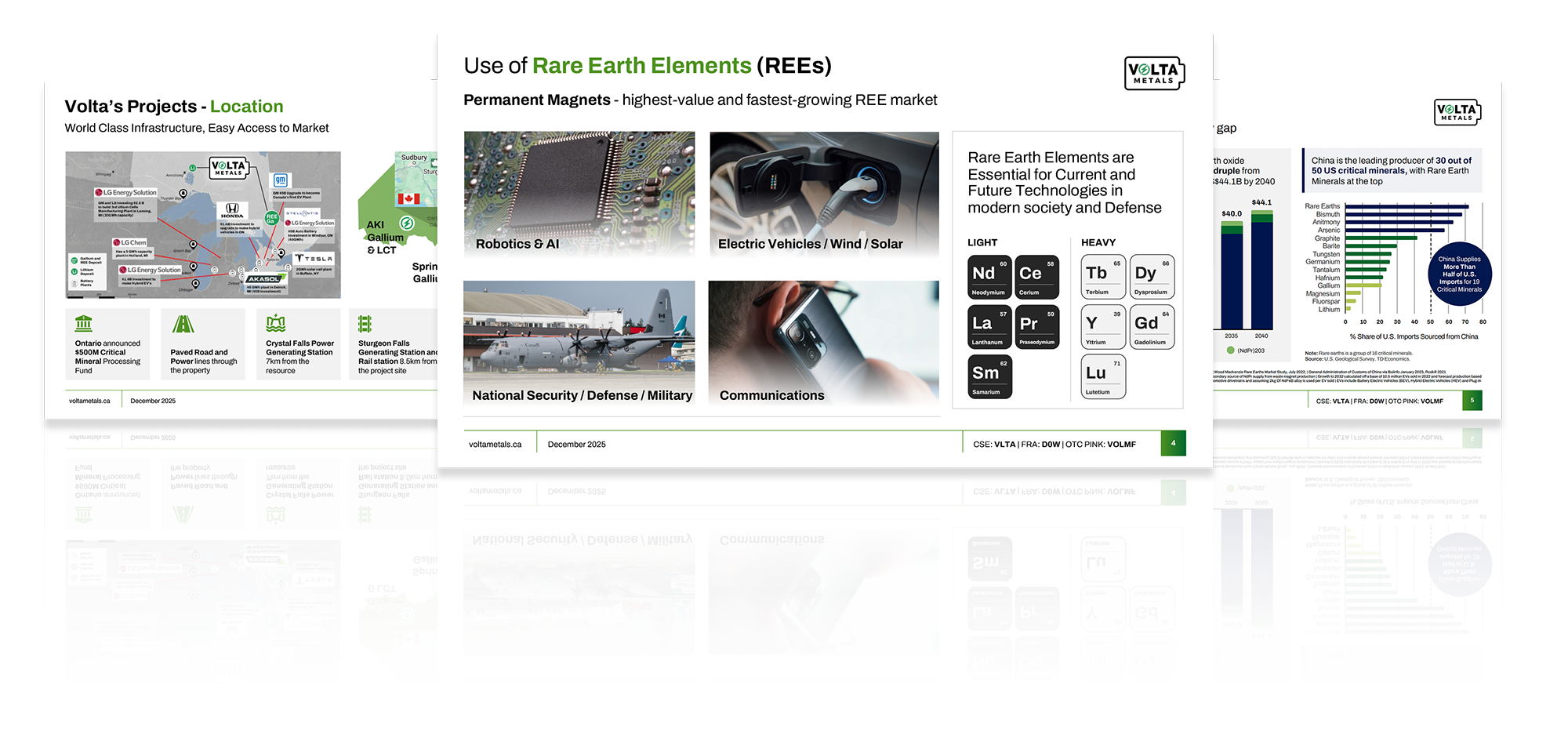1568x741 pixels.
Task: Open the Communications phone image
Action: pos(824,343)
